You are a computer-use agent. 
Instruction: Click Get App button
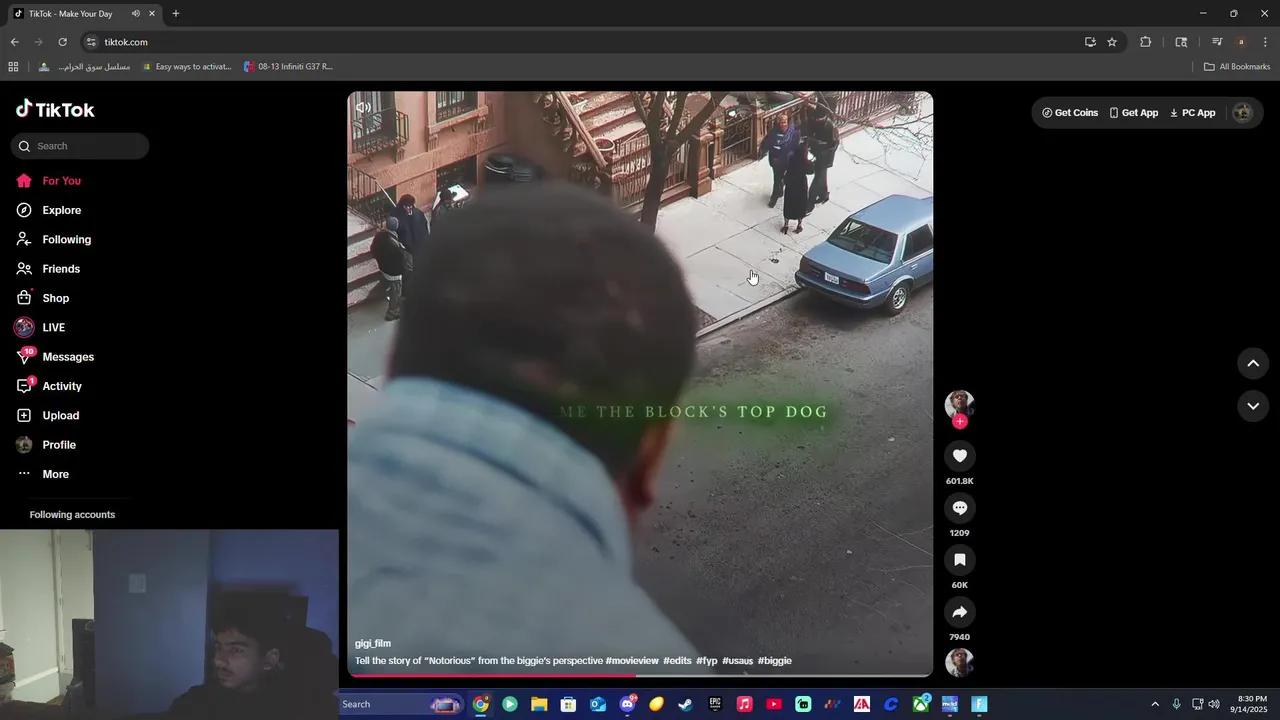point(1134,113)
